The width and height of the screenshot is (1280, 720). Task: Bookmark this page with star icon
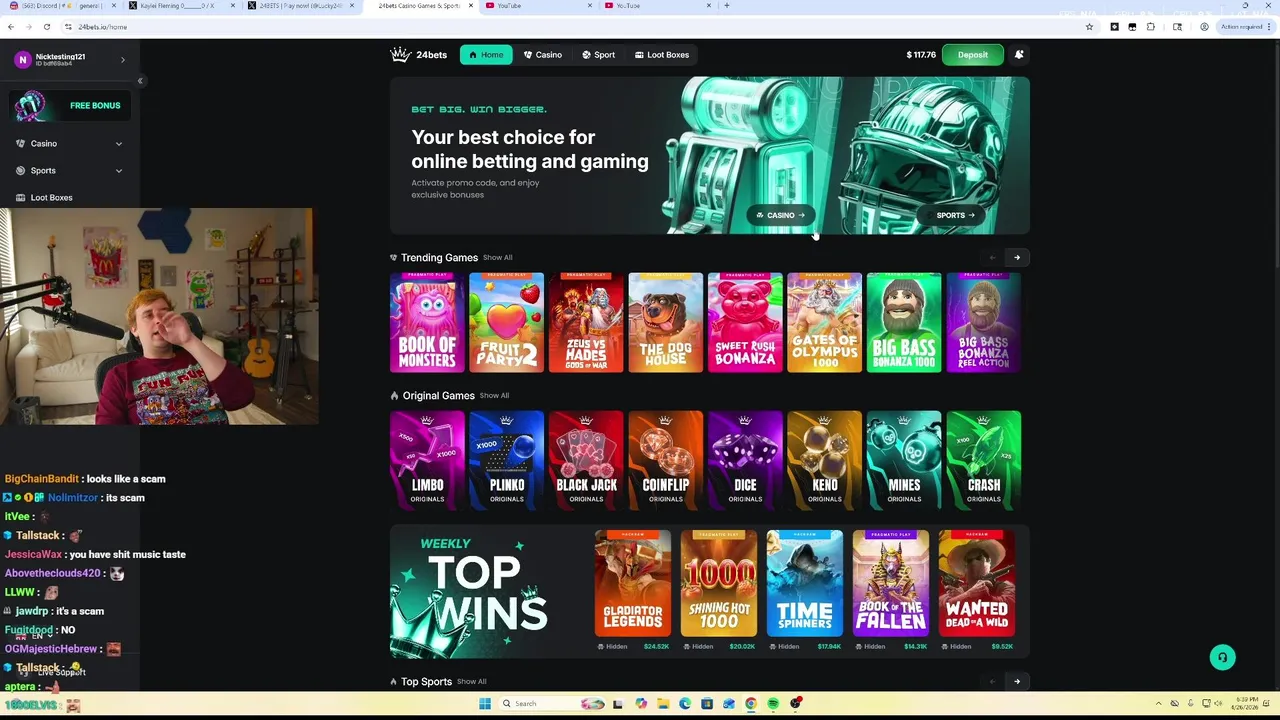(x=1089, y=27)
